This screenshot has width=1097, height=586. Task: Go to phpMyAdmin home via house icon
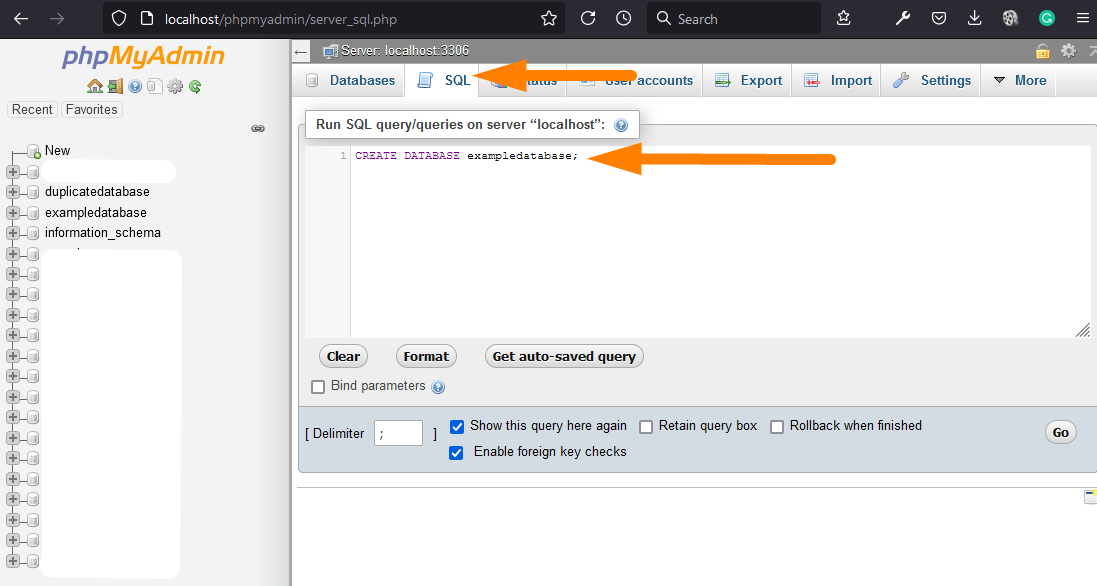click(94, 86)
